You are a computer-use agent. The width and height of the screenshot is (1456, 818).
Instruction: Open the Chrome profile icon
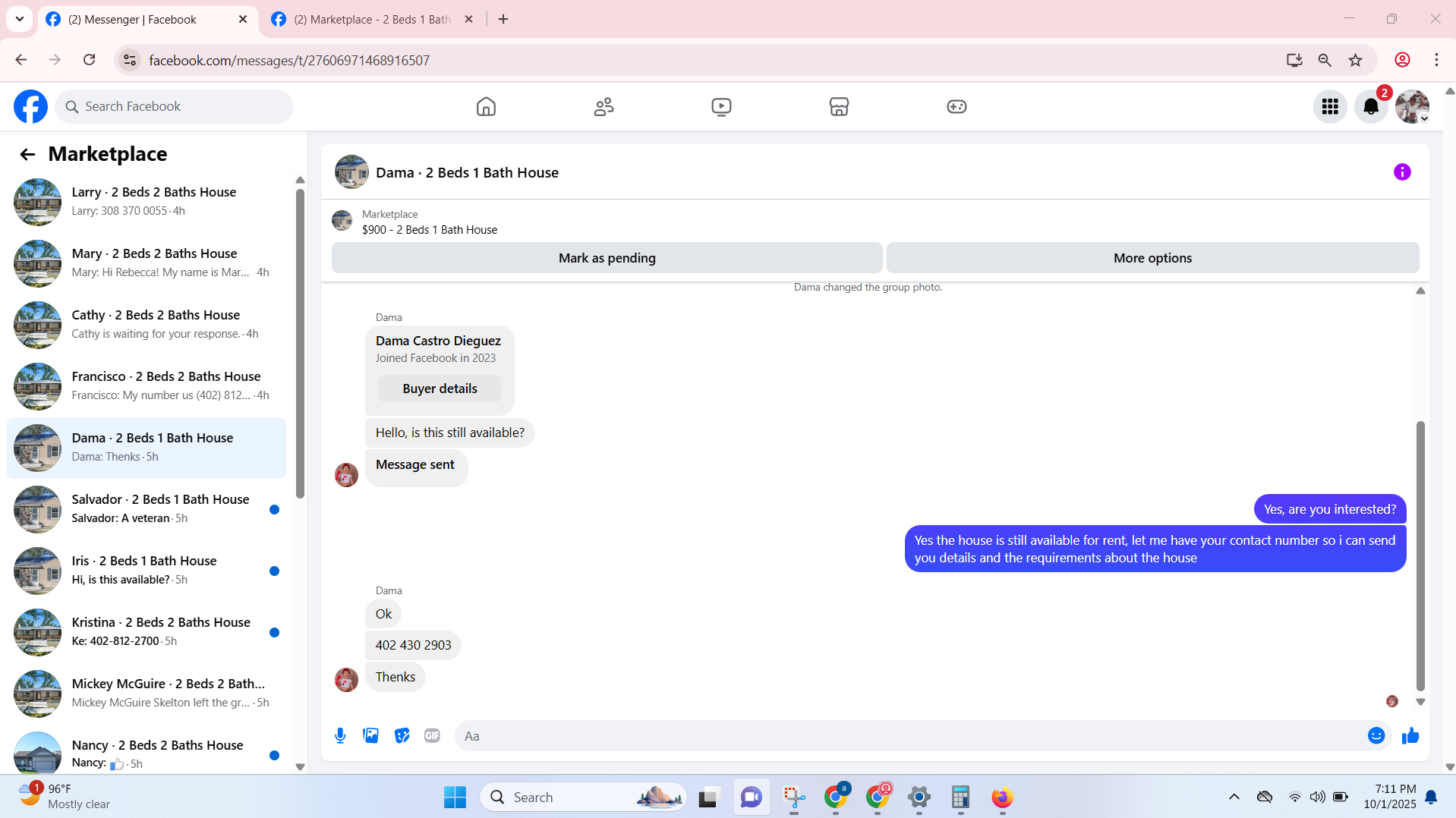(1403, 60)
